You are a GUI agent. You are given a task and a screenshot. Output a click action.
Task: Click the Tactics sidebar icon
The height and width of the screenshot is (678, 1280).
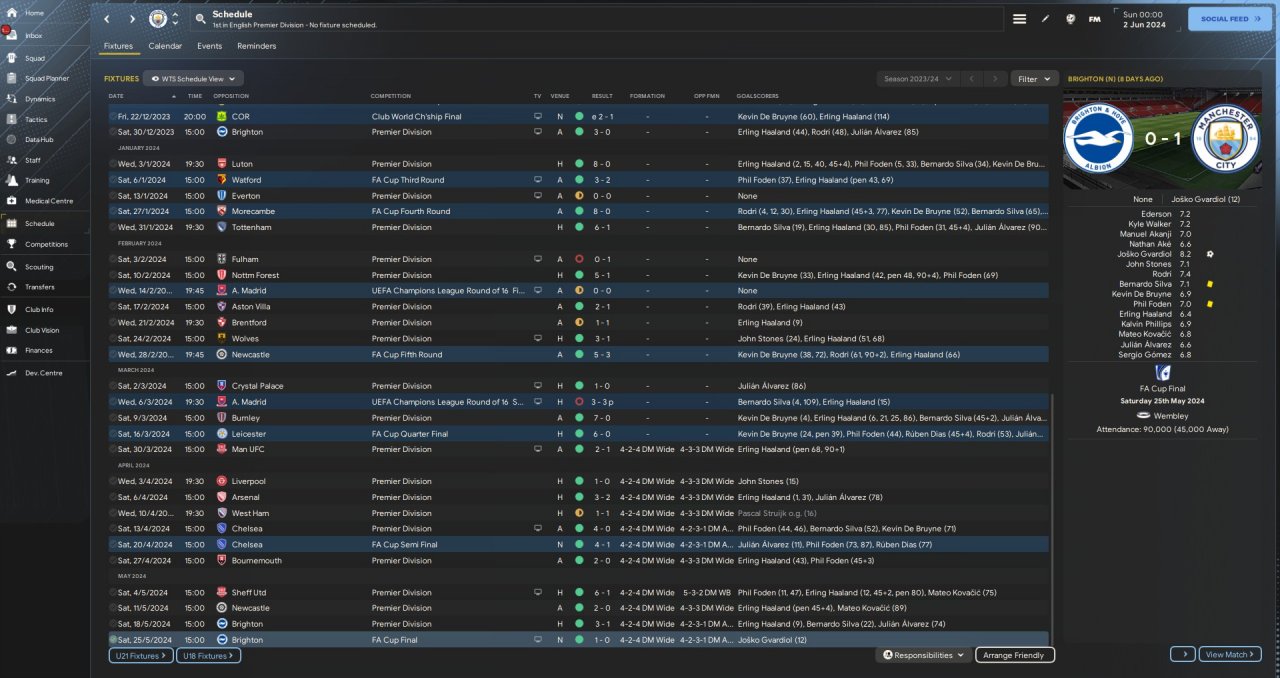coord(12,119)
